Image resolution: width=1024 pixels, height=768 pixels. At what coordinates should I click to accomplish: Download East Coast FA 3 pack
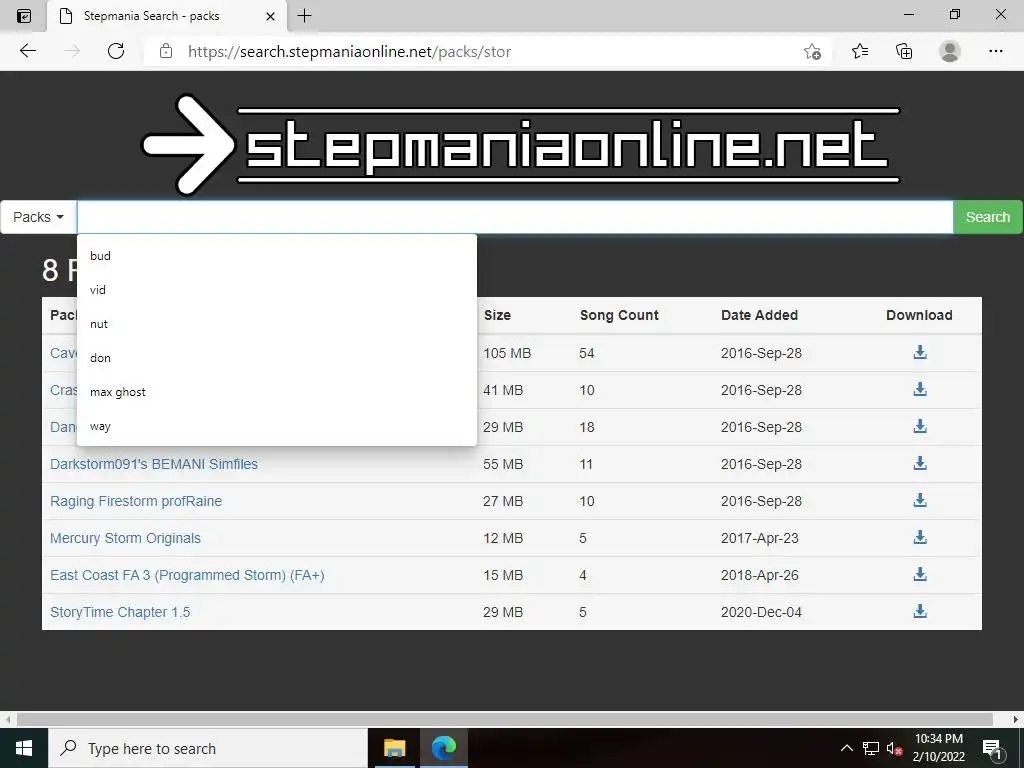(920, 575)
